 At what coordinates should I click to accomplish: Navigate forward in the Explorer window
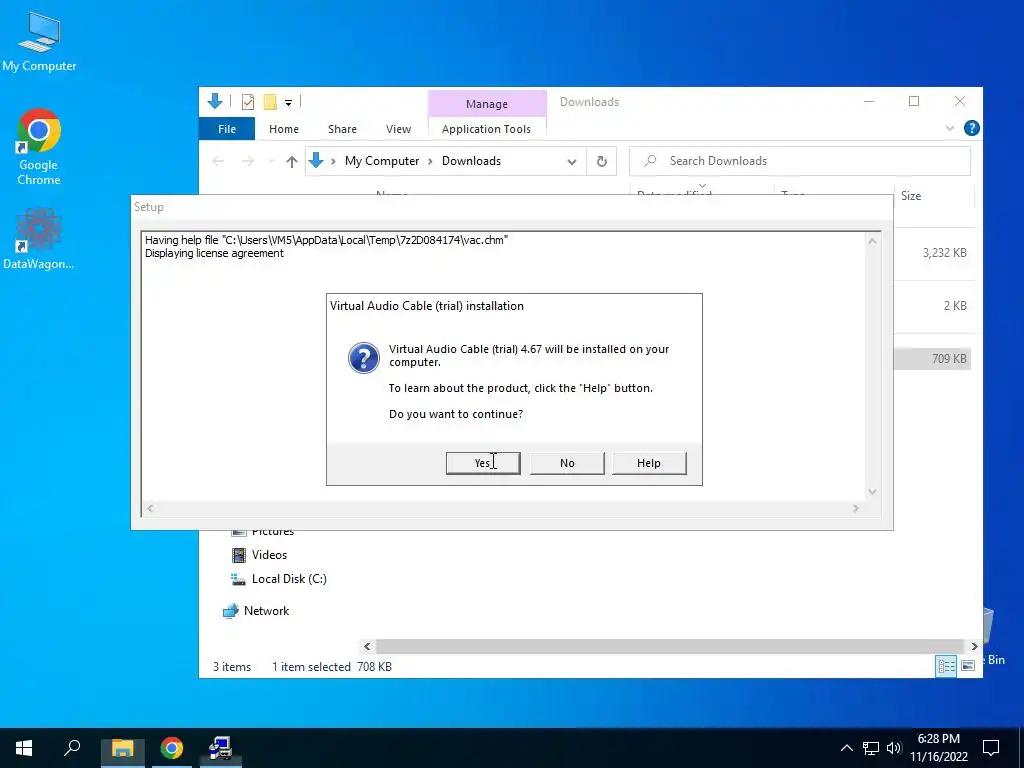click(248, 161)
